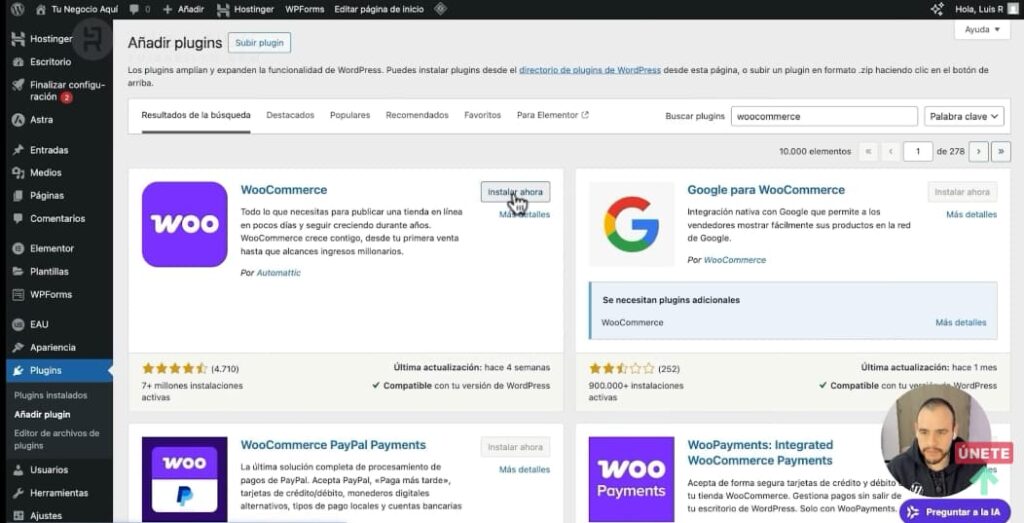1024x523 pixels.
Task: Open Más detalles in required plugins notice
Action: pyautogui.click(x=961, y=323)
